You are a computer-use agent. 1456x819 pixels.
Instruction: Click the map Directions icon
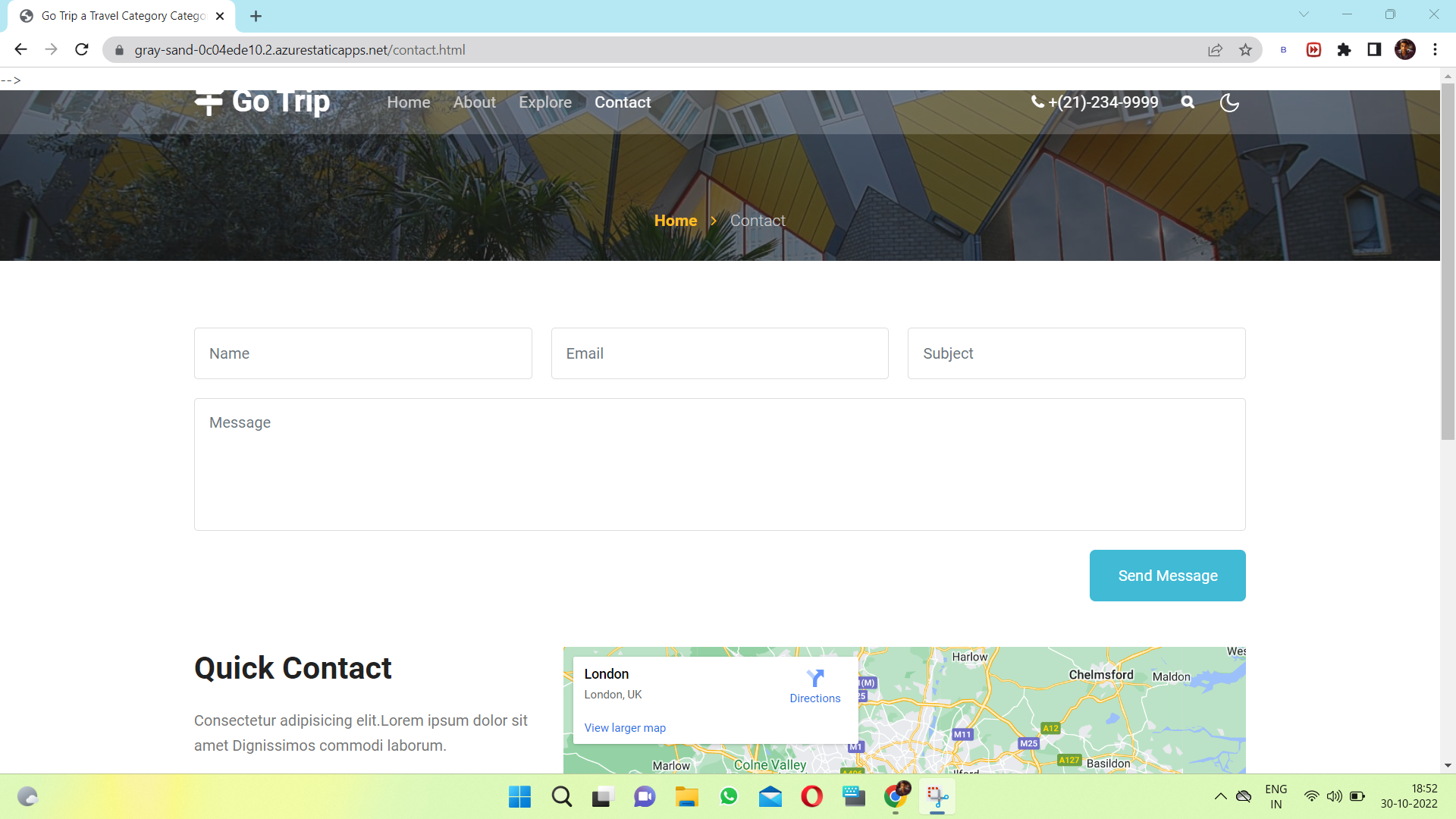click(x=815, y=679)
